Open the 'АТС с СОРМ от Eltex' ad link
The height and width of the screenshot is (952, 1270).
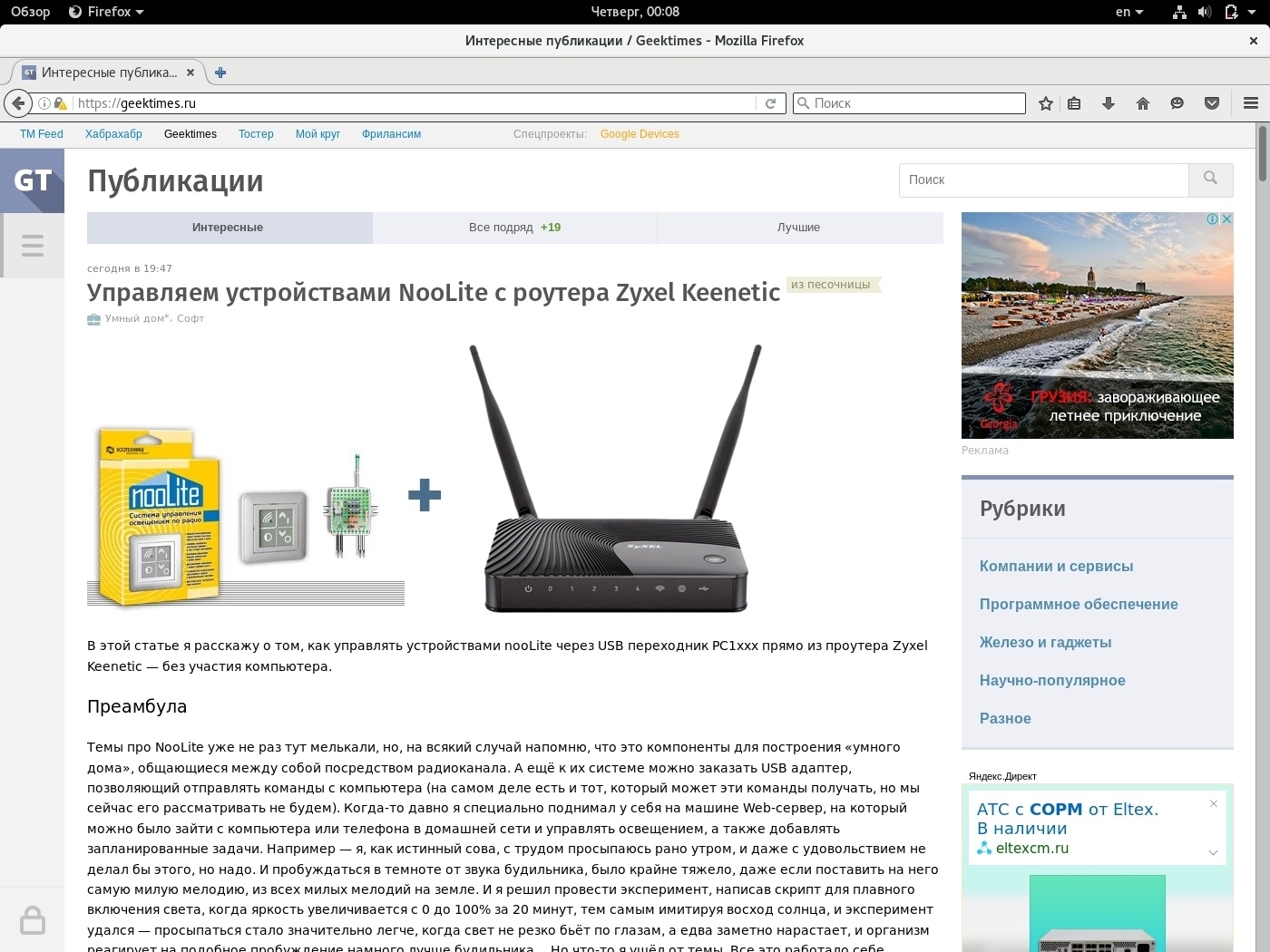pyautogui.click(x=1068, y=819)
